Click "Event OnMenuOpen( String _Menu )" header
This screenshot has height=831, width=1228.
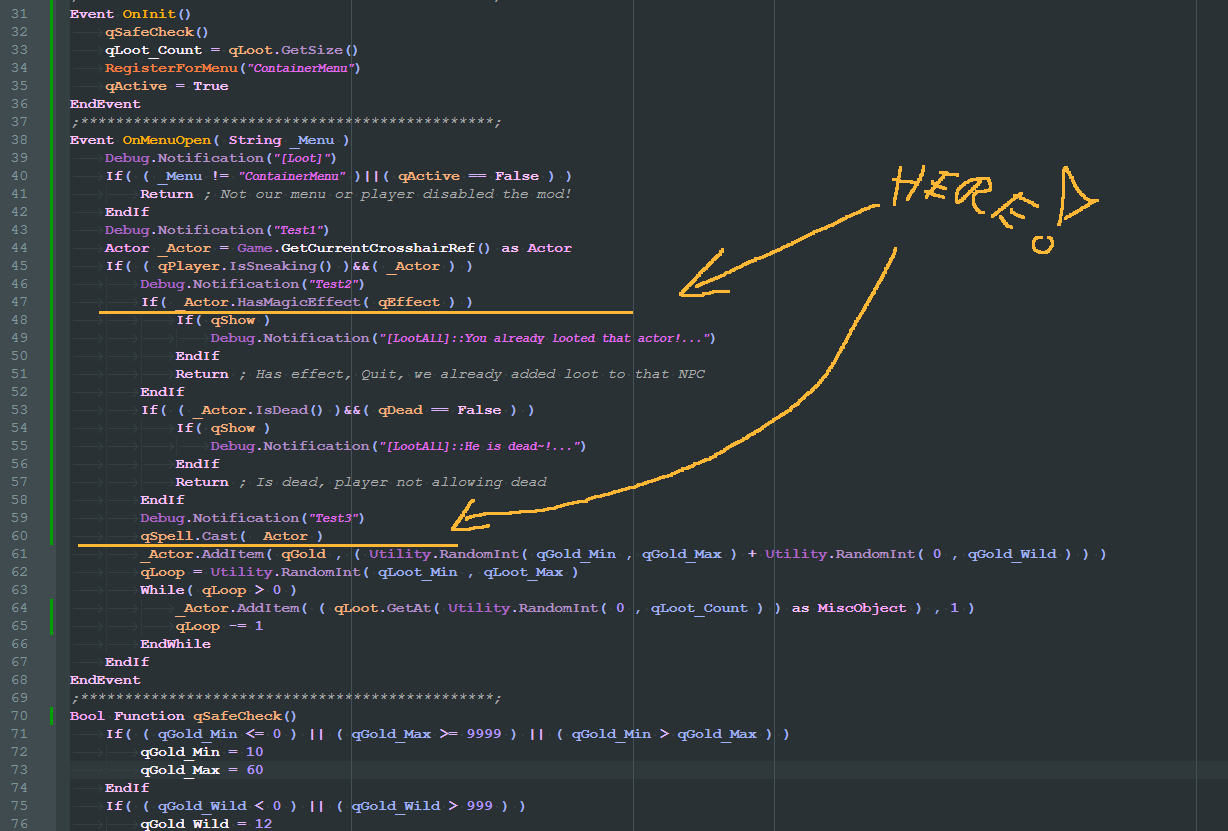click(x=209, y=140)
